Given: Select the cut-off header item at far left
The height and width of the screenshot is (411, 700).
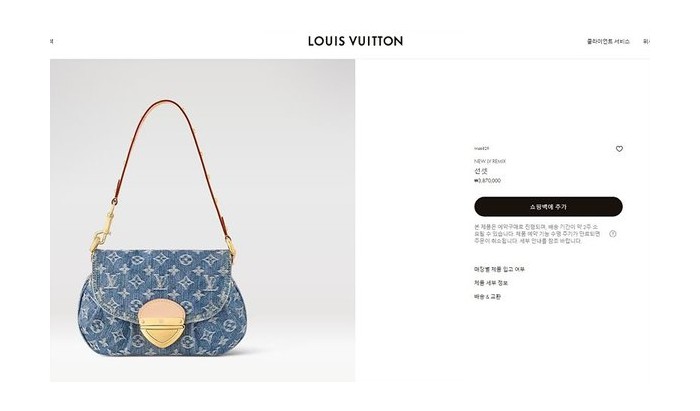Looking at the screenshot, I should 52,42.
